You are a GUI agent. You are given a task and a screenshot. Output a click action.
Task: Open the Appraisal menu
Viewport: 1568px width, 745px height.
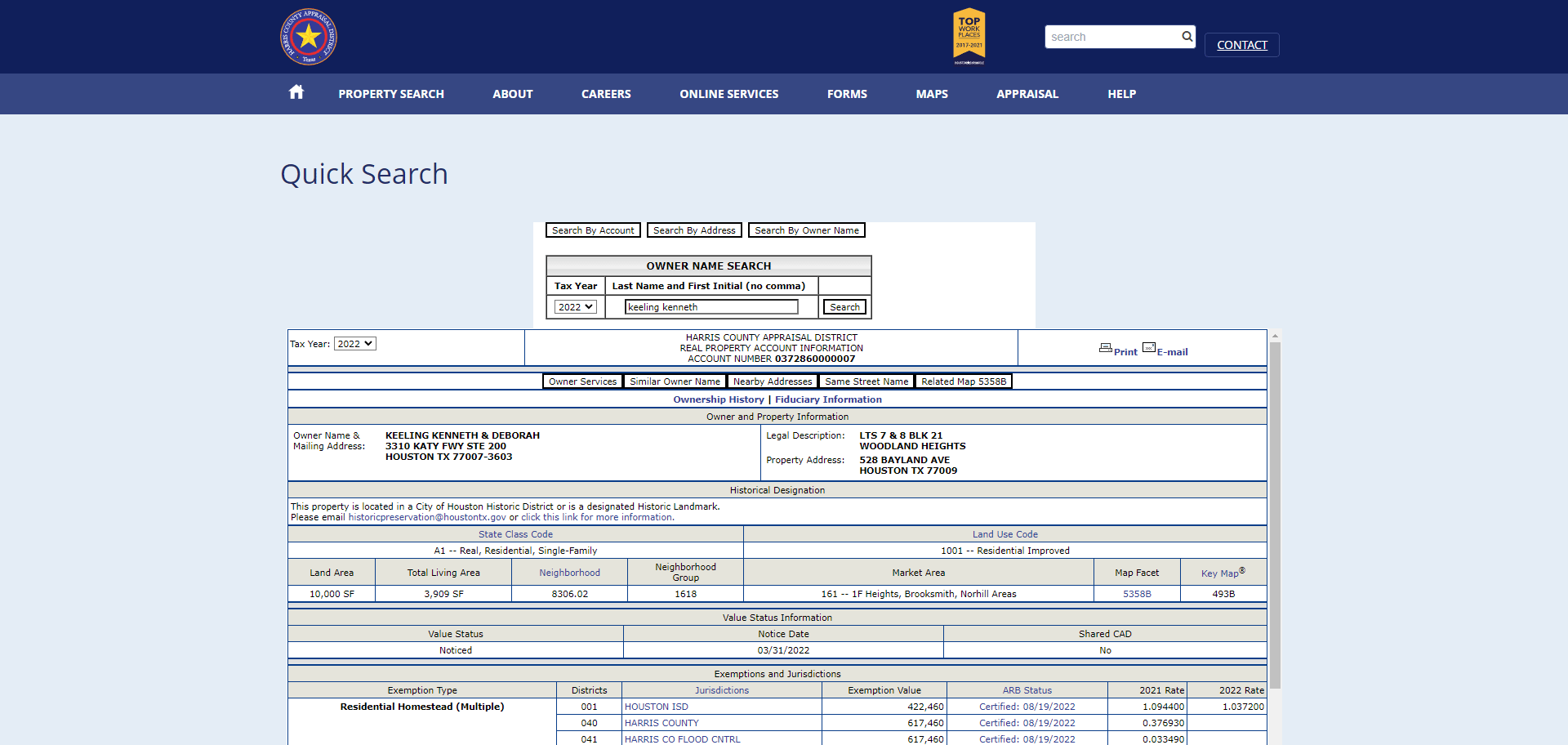(1027, 94)
